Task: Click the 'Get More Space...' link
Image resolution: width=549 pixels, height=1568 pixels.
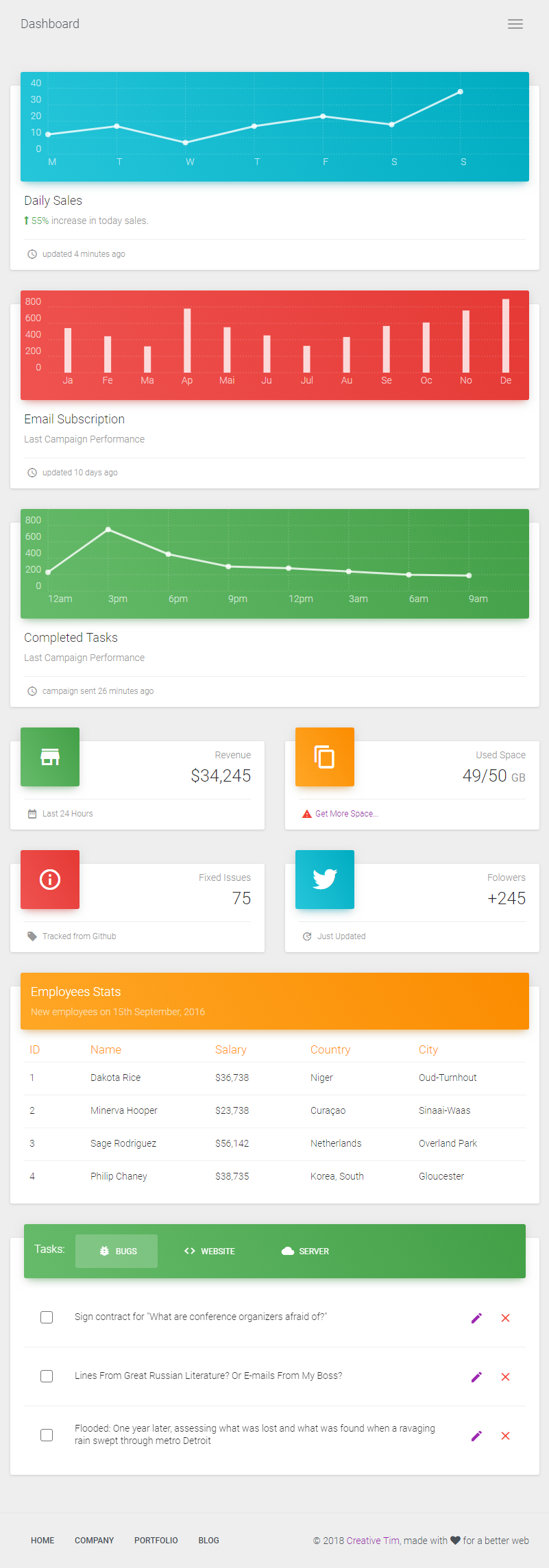Action: (x=346, y=814)
